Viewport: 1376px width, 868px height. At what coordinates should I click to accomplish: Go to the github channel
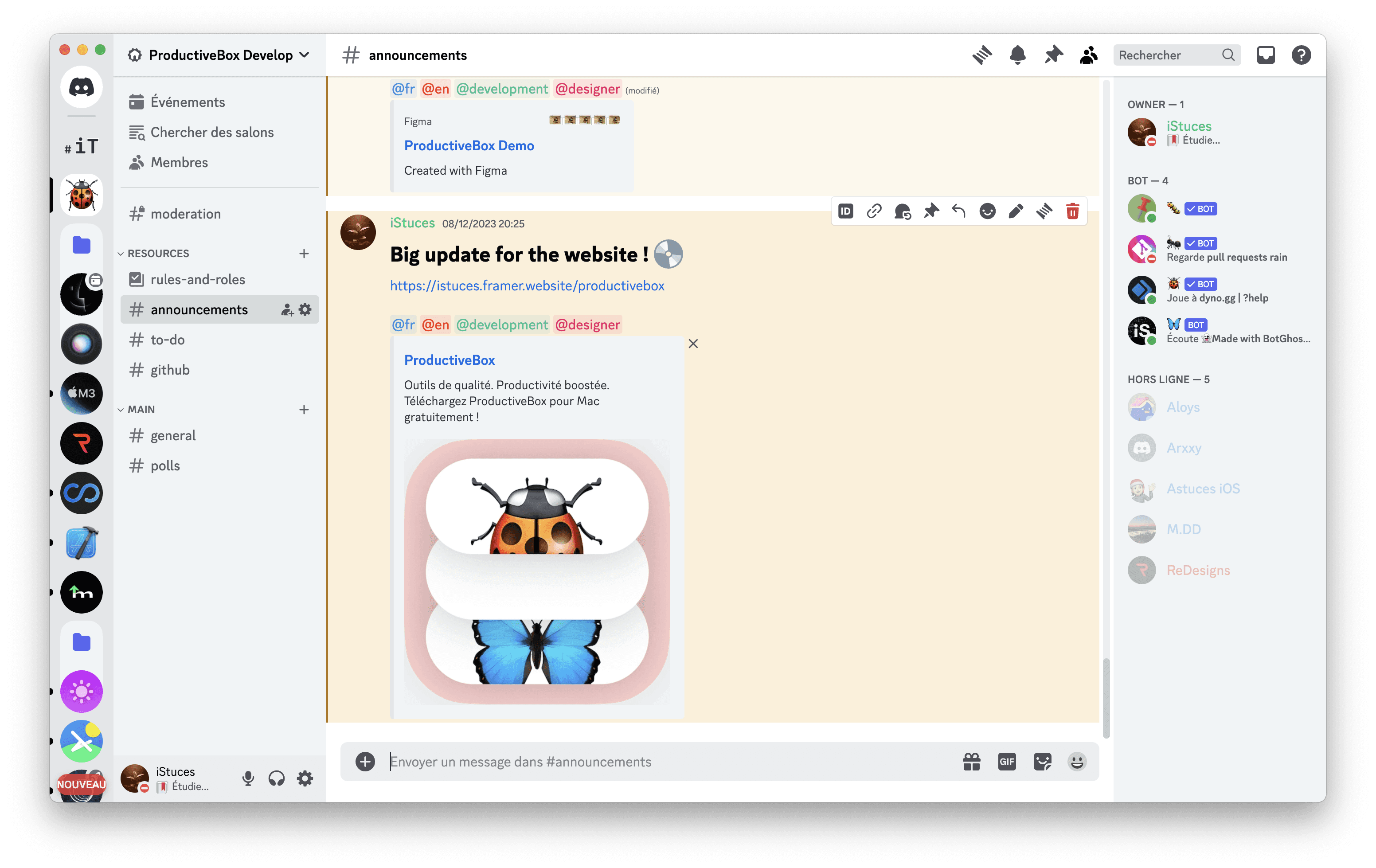tap(219, 370)
